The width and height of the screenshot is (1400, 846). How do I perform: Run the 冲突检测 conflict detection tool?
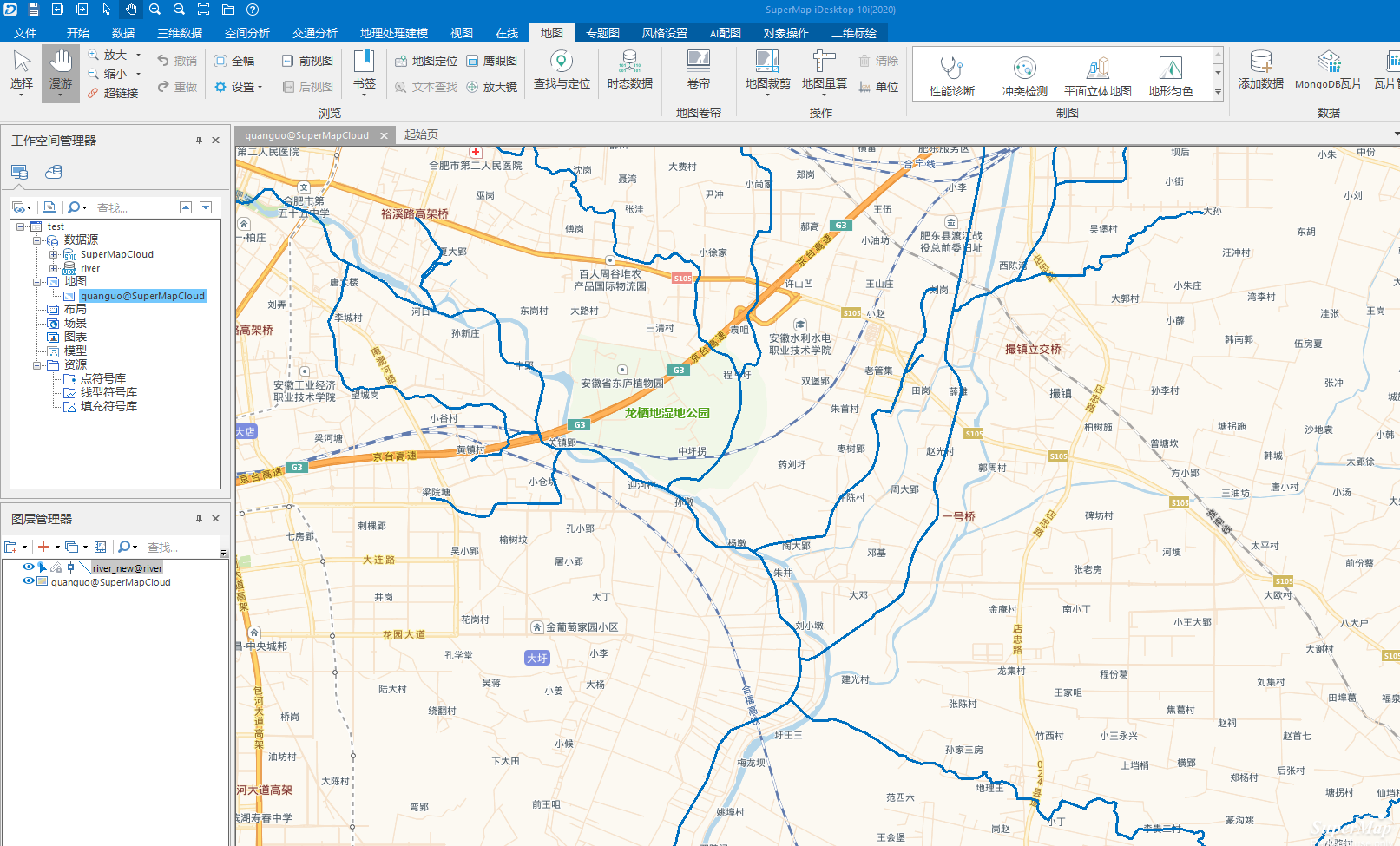pos(1025,75)
